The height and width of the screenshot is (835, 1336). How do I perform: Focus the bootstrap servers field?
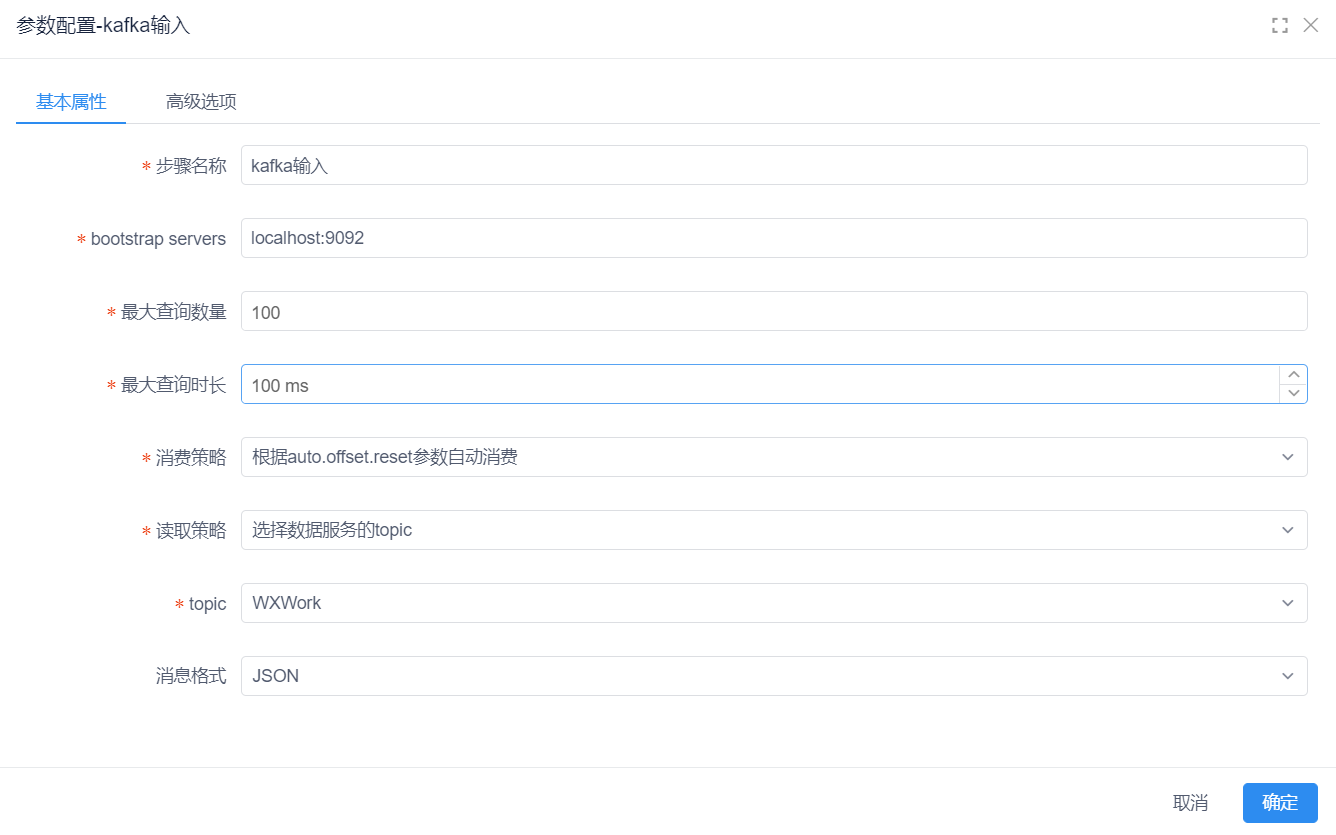[x=774, y=239]
